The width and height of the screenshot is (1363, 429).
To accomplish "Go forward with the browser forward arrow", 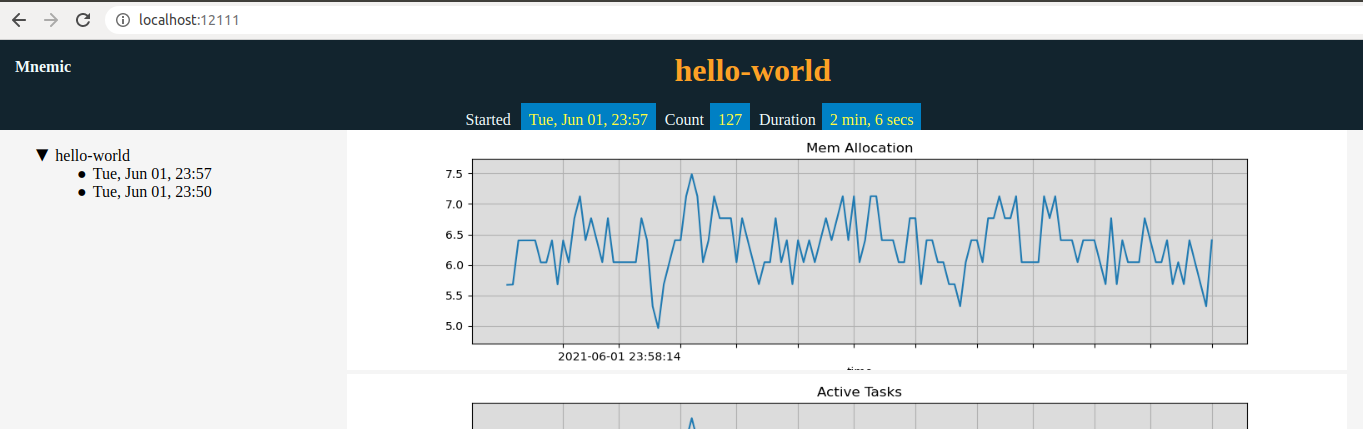I will (51, 19).
